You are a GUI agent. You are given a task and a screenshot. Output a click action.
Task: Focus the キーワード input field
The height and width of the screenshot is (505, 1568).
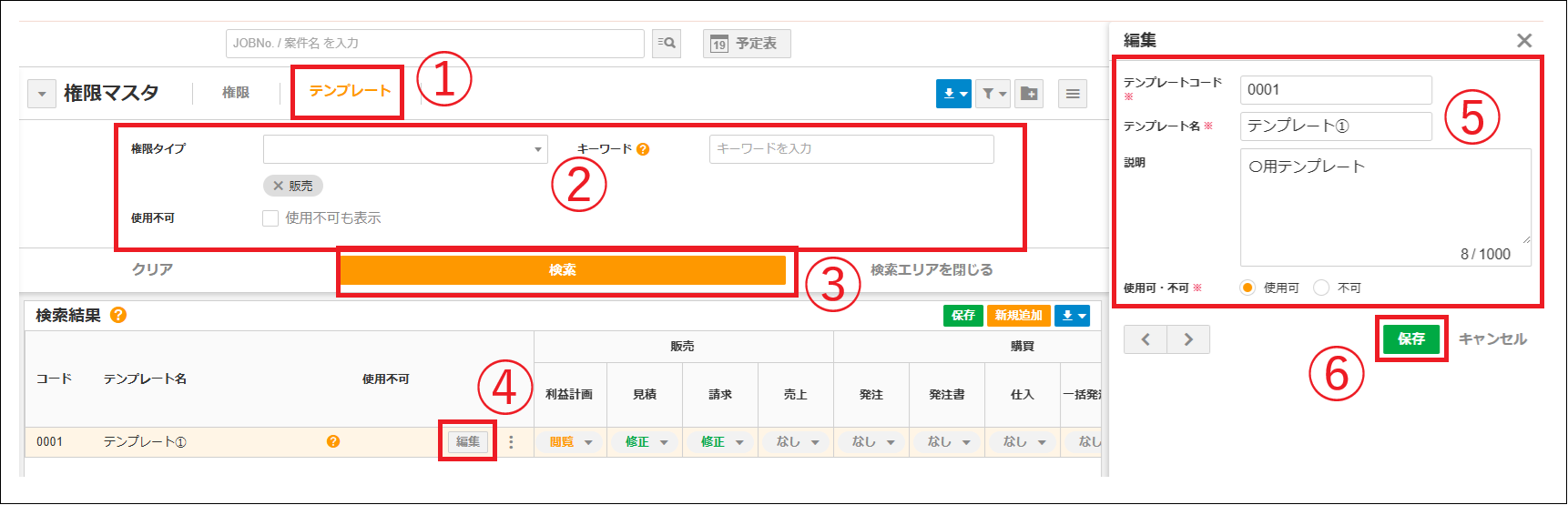point(851,149)
